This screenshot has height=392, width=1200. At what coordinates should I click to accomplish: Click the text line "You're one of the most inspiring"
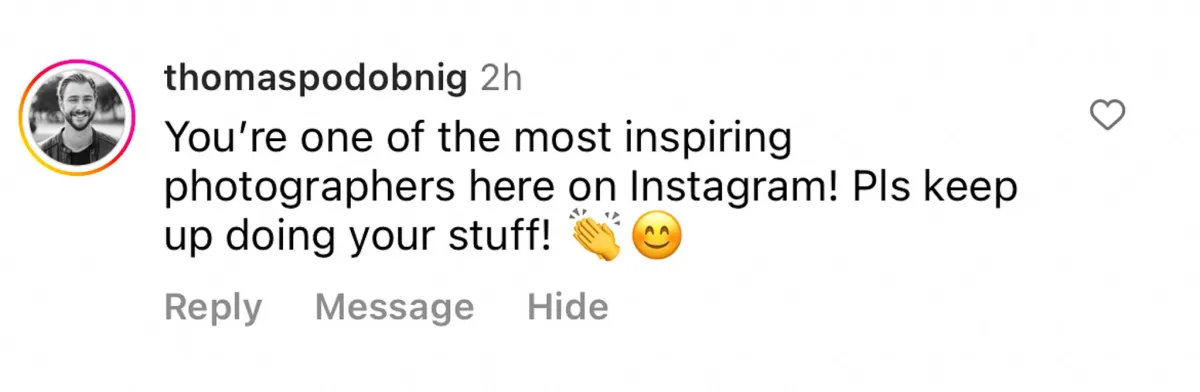[x=477, y=139]
